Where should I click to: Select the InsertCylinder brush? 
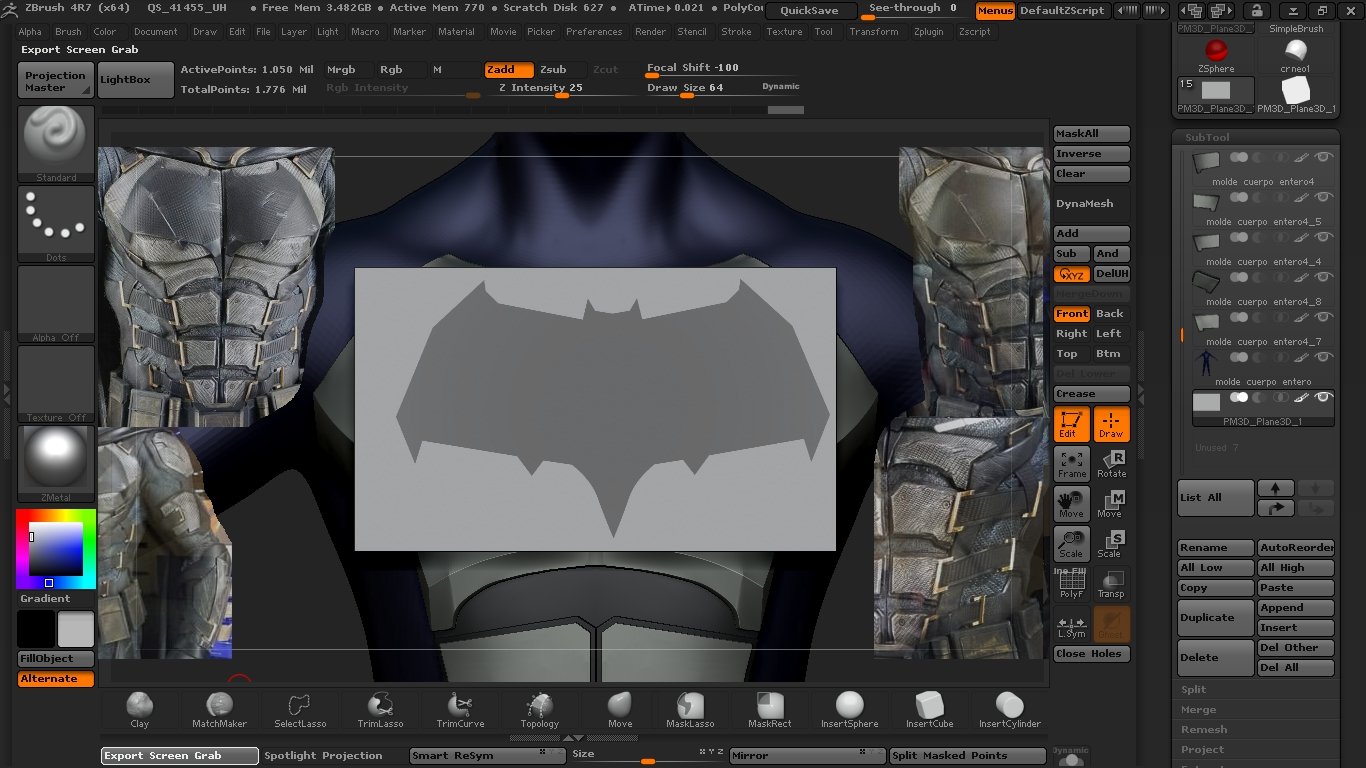point(1009,709)
